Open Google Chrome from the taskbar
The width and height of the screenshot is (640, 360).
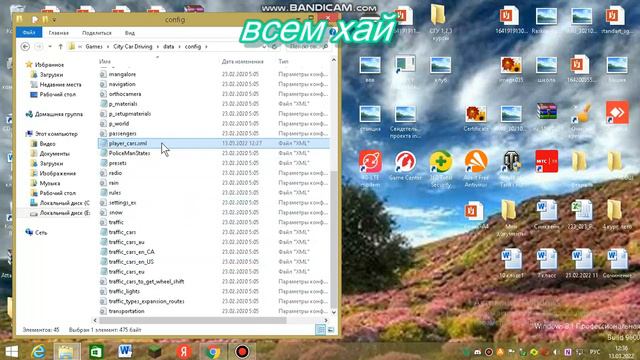pos(213,351)
